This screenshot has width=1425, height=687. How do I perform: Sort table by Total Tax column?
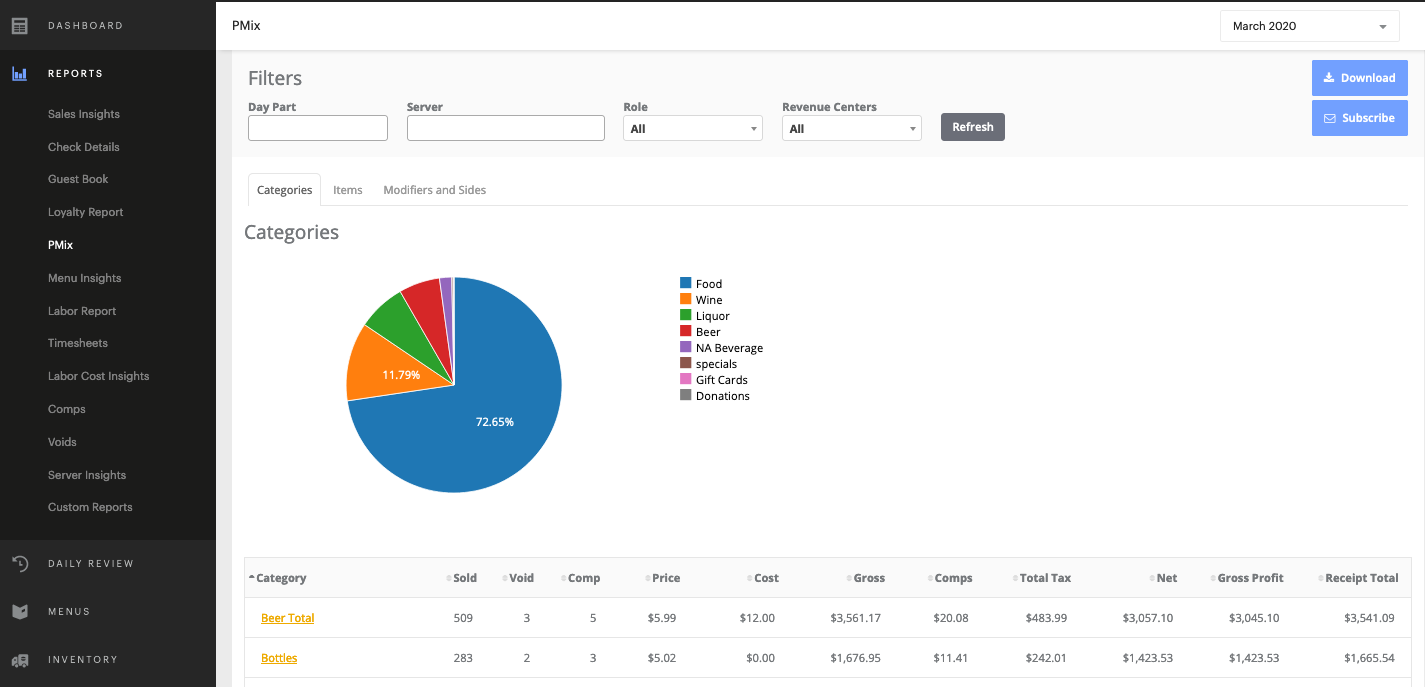pyautogui.click(x=1045, y=578)
